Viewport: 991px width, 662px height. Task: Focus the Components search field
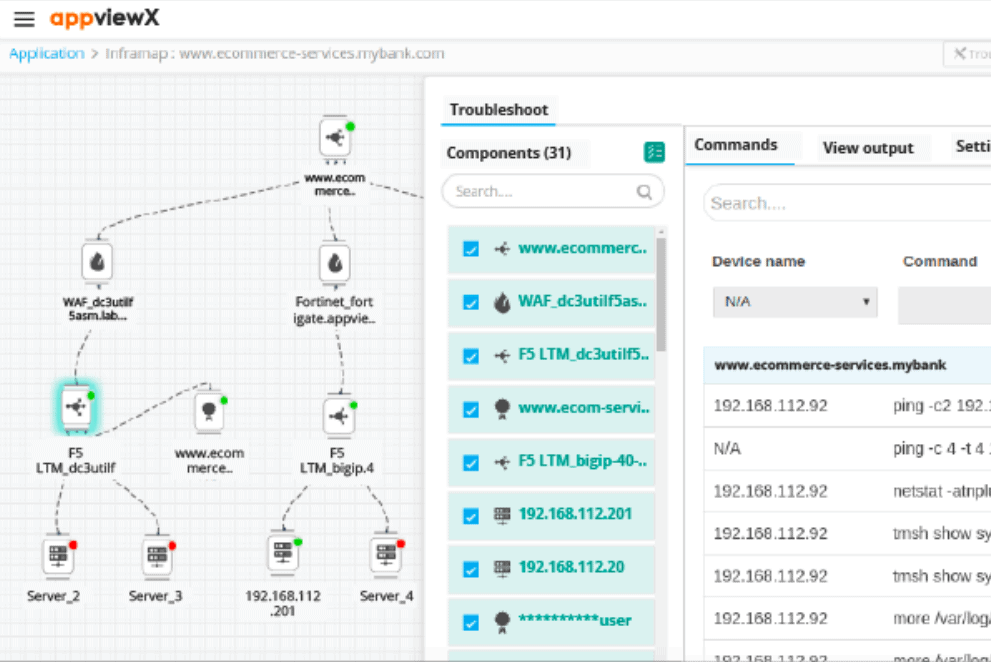(x=553, y=192)
